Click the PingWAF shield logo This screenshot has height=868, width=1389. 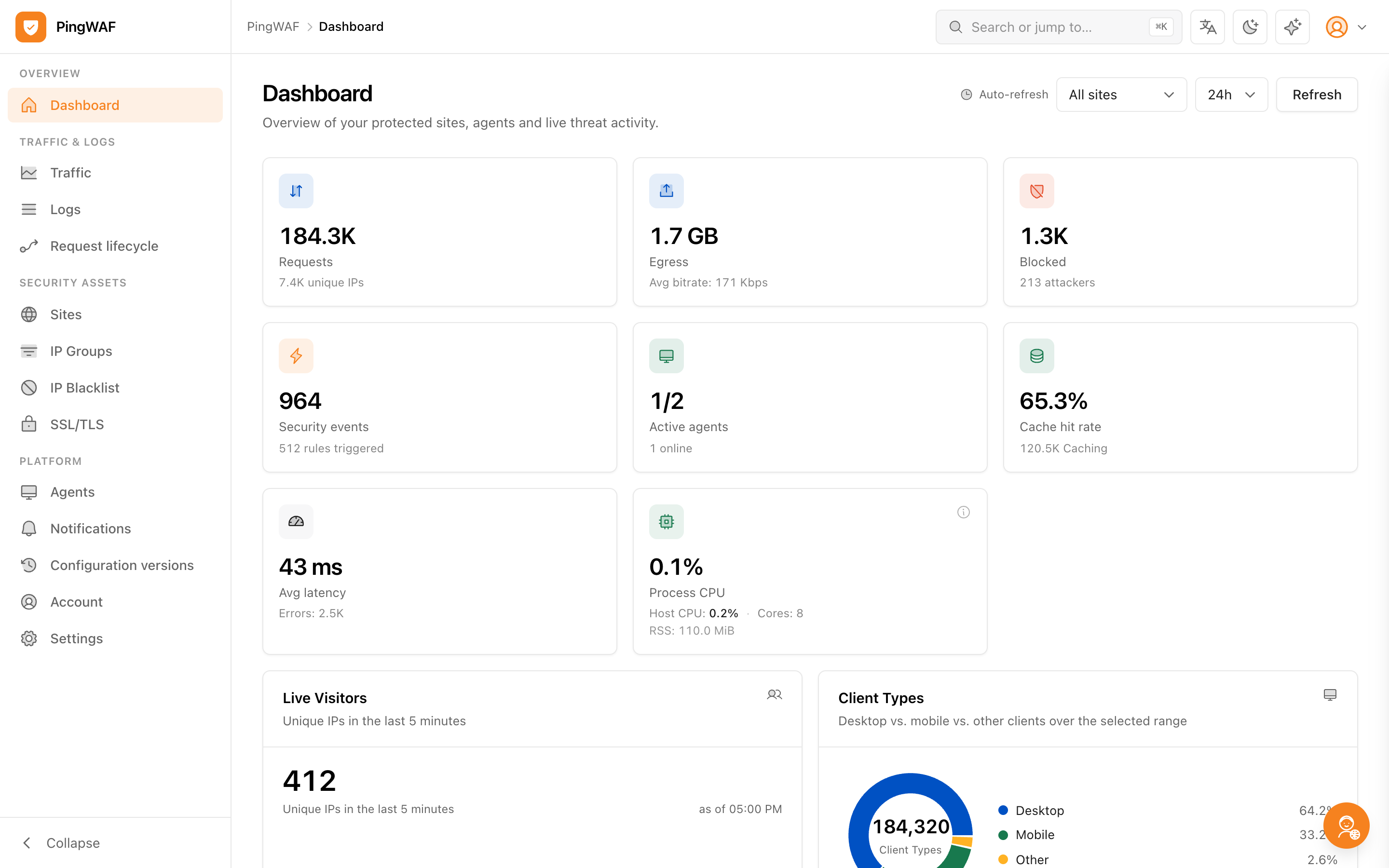(x=30, y=27)
